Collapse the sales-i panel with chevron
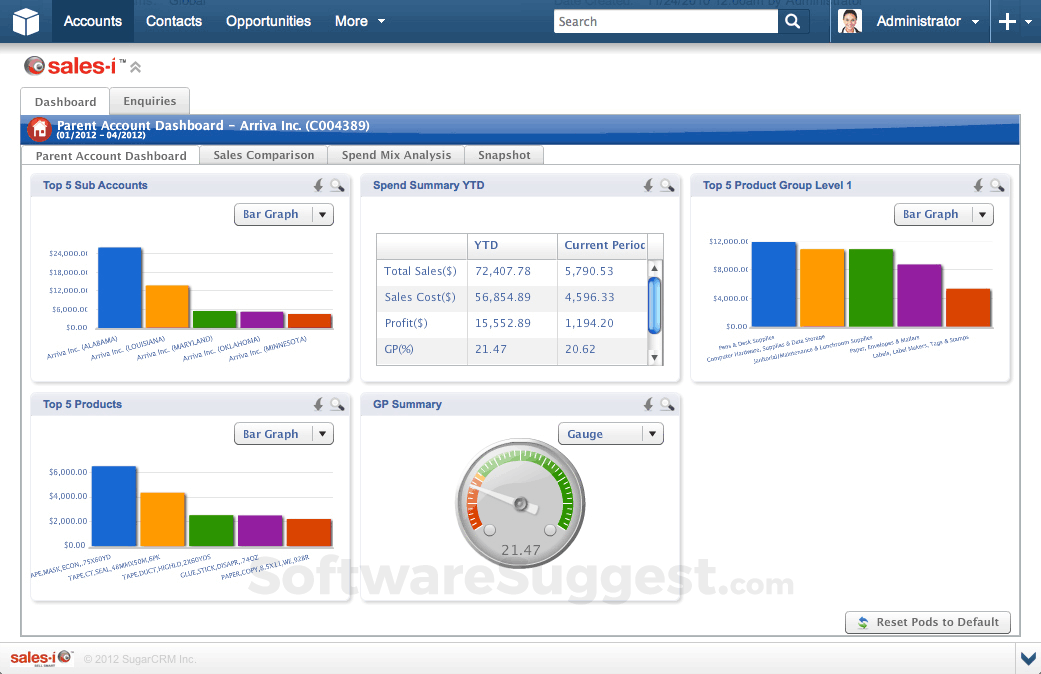The height and width of the screenshot is (674, 1041). 136,67
